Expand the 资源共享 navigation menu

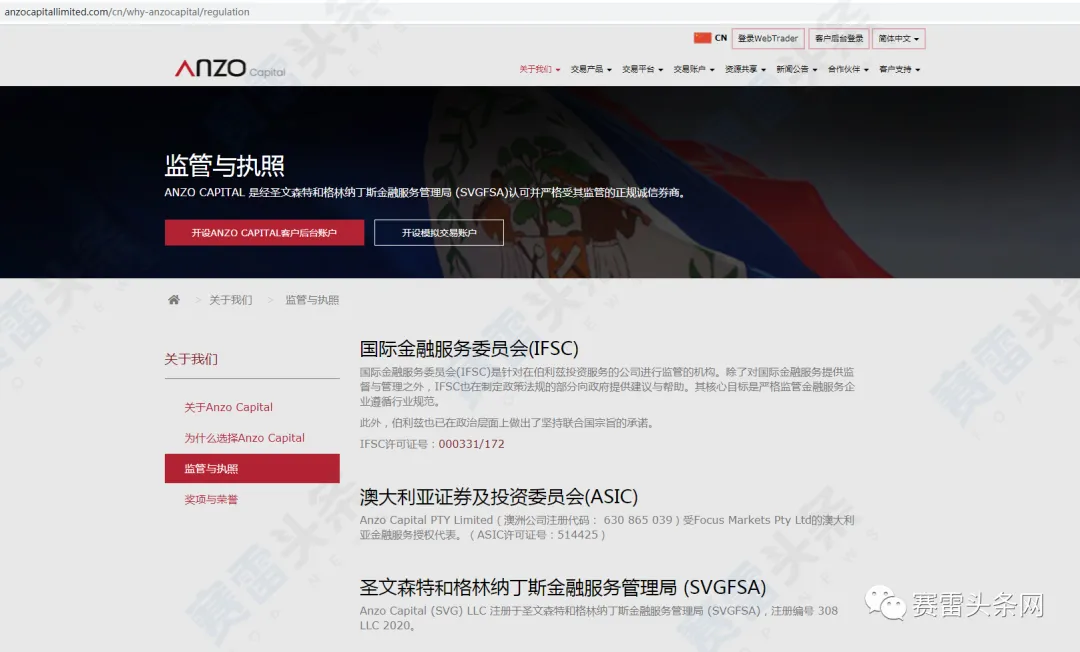click(x=745, y=69)
